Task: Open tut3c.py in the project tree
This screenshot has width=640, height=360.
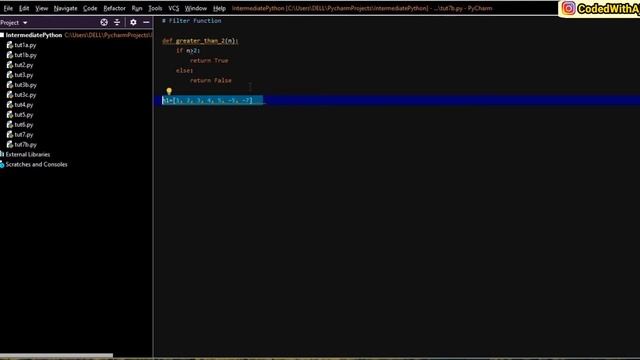Action: (x=25, y=95)
